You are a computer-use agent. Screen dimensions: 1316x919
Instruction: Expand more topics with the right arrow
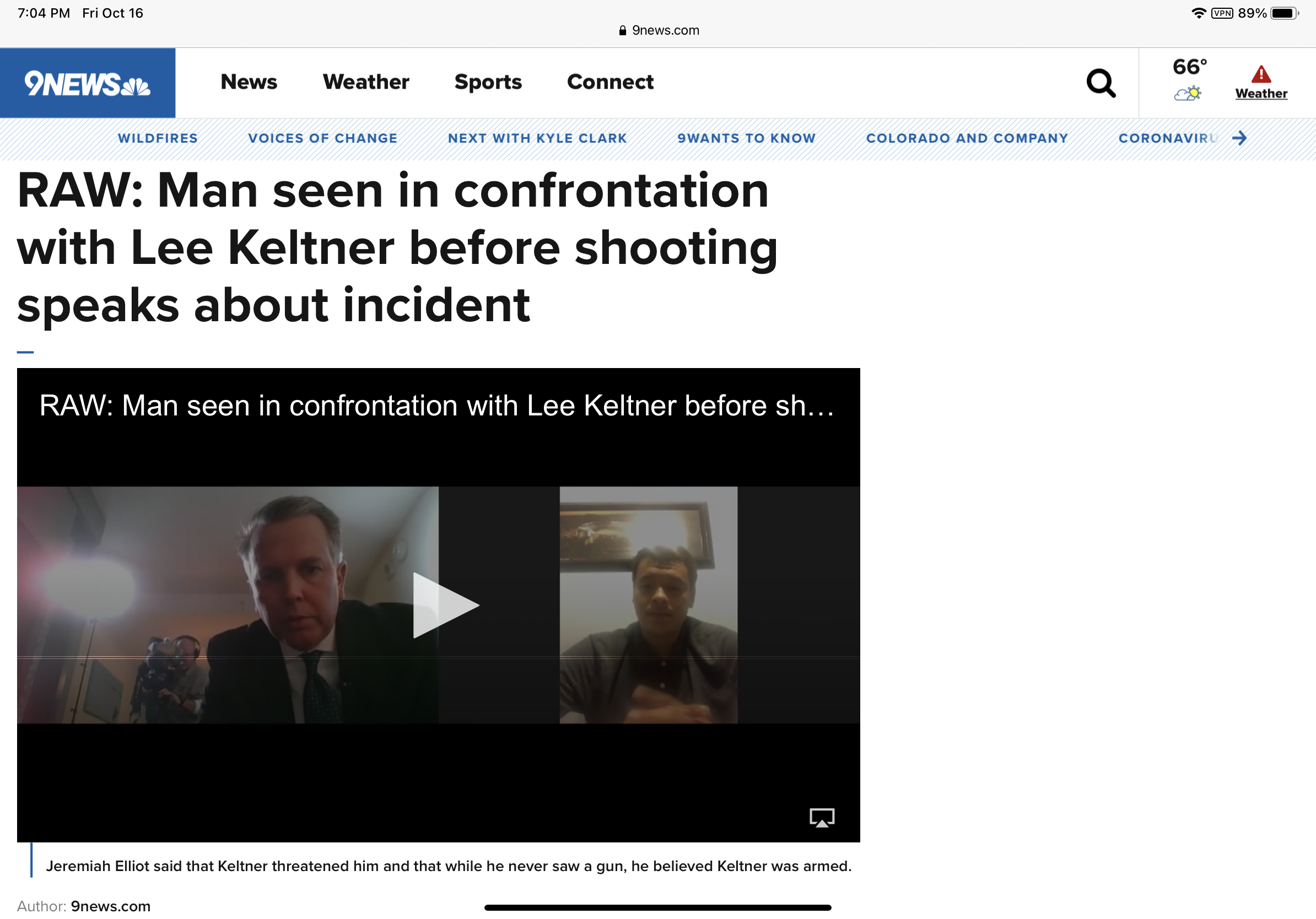coord(1239,138)
